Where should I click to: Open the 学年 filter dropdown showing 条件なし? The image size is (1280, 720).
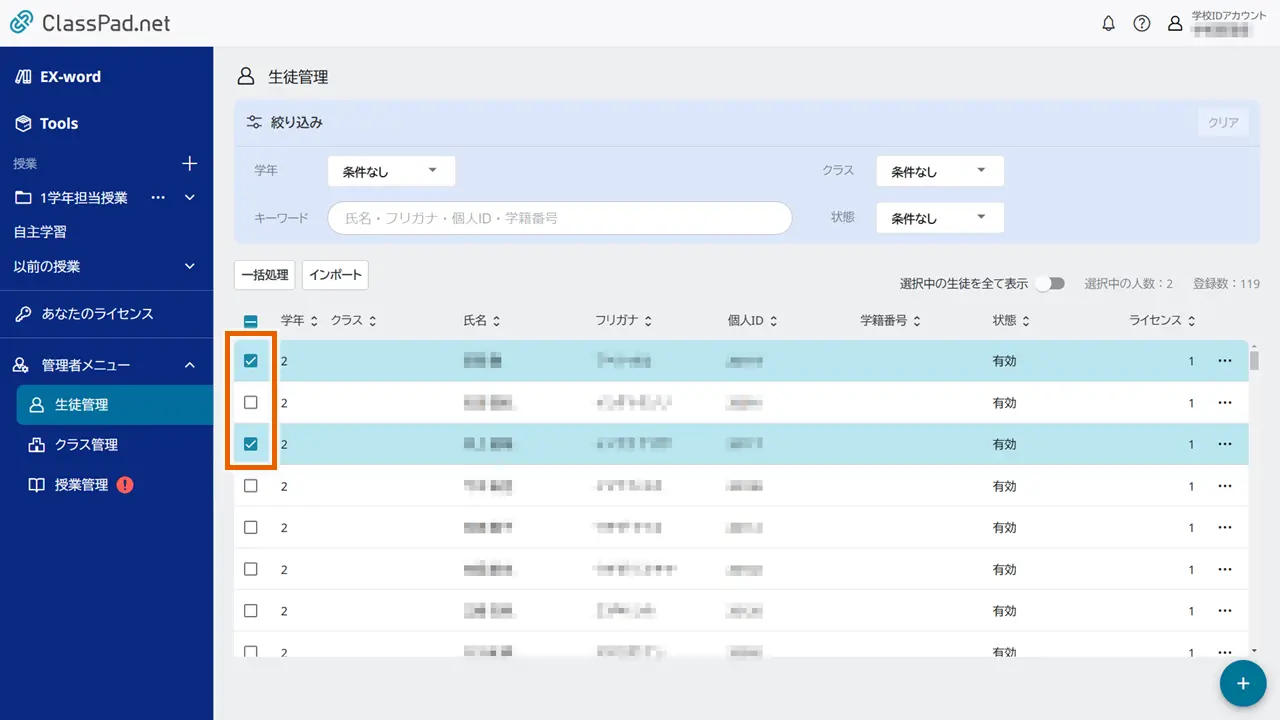(390, 170)
